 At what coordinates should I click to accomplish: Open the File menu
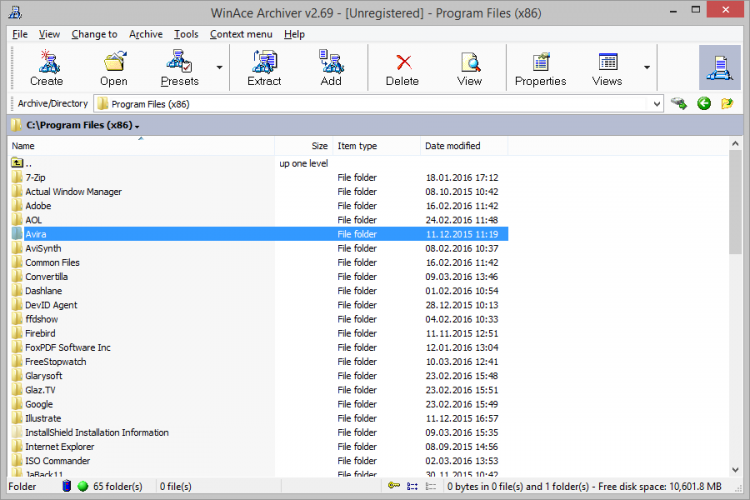click(20, 34)
